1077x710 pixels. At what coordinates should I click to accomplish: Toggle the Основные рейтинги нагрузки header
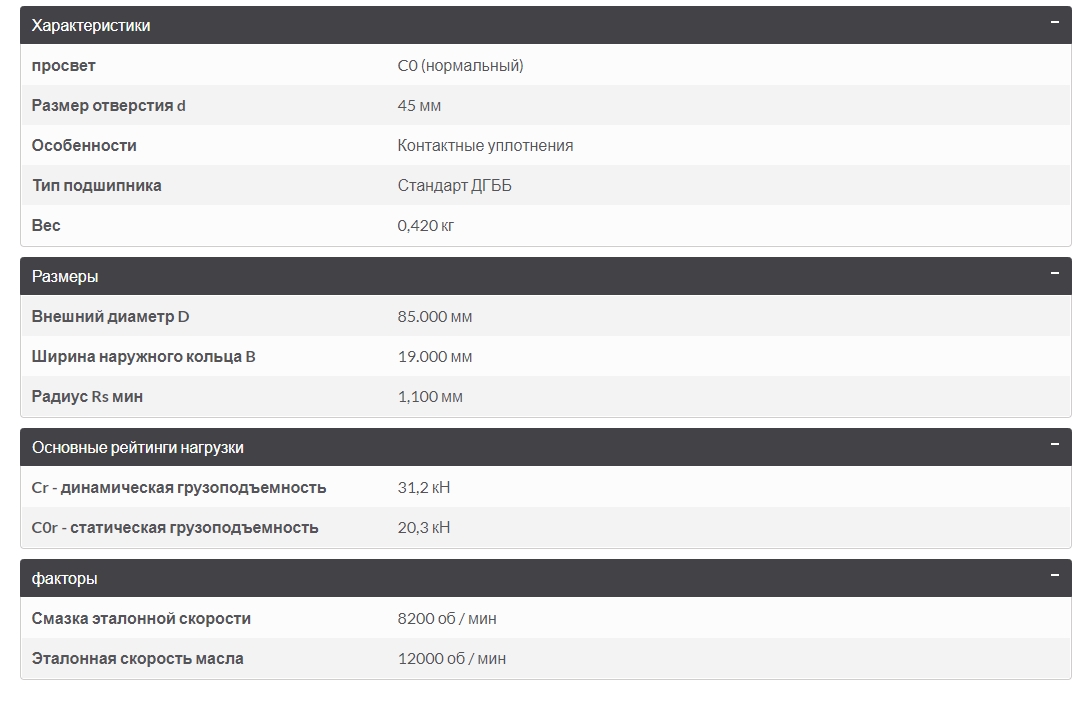(x=546, y=448)
